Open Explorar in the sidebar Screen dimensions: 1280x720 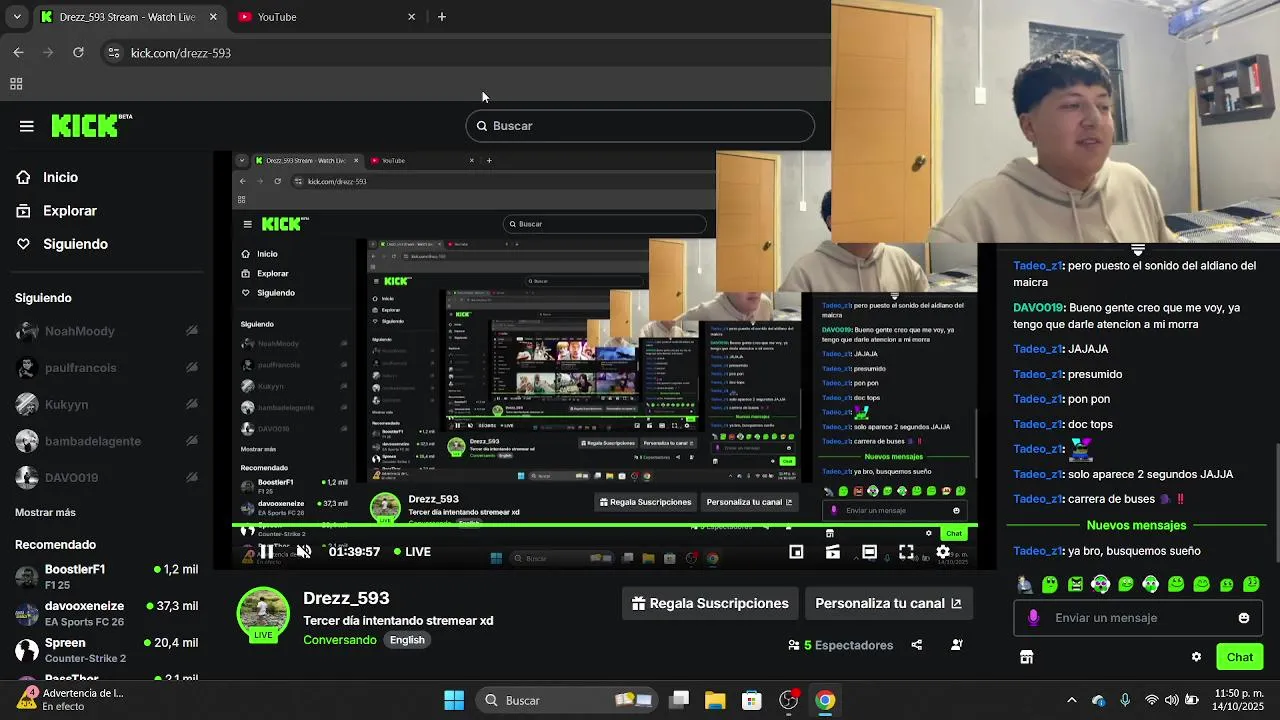(69, 211)
